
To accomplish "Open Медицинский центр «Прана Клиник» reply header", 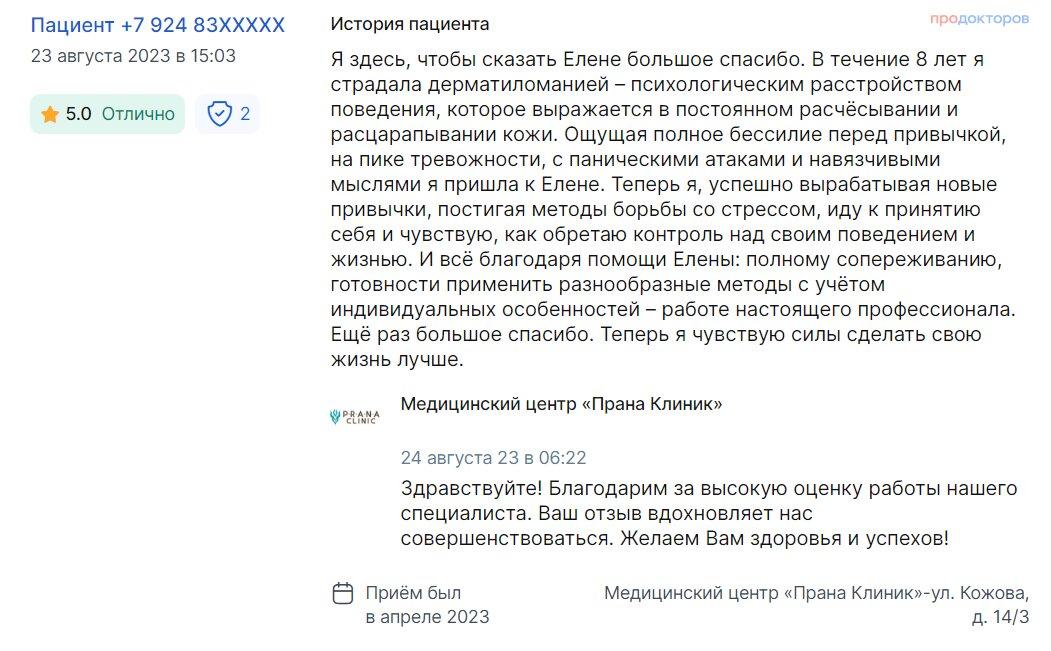I will pyautogui.click(x=561, y=404).
